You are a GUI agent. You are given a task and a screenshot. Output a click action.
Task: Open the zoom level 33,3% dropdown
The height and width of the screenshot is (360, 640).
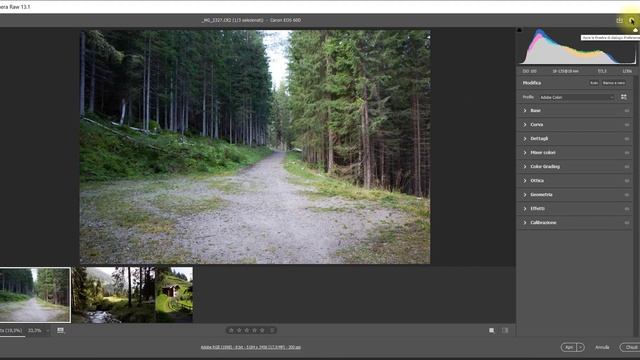[x=38, y=331]
